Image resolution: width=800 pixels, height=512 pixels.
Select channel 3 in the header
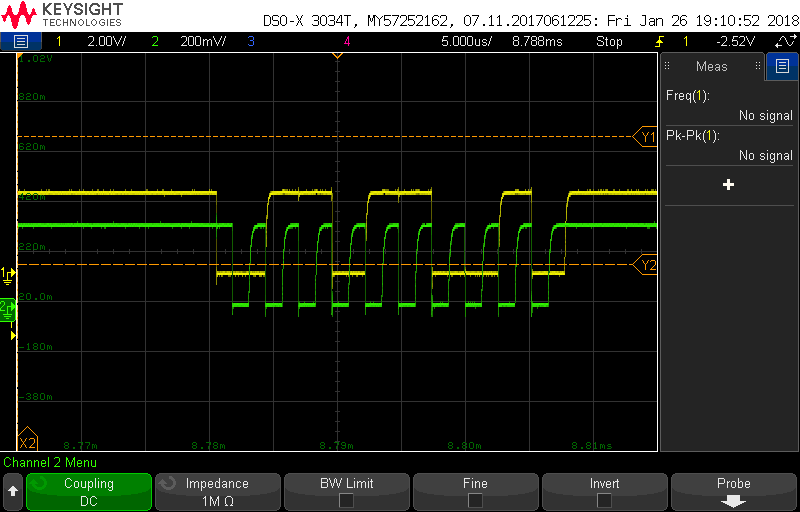251,41
